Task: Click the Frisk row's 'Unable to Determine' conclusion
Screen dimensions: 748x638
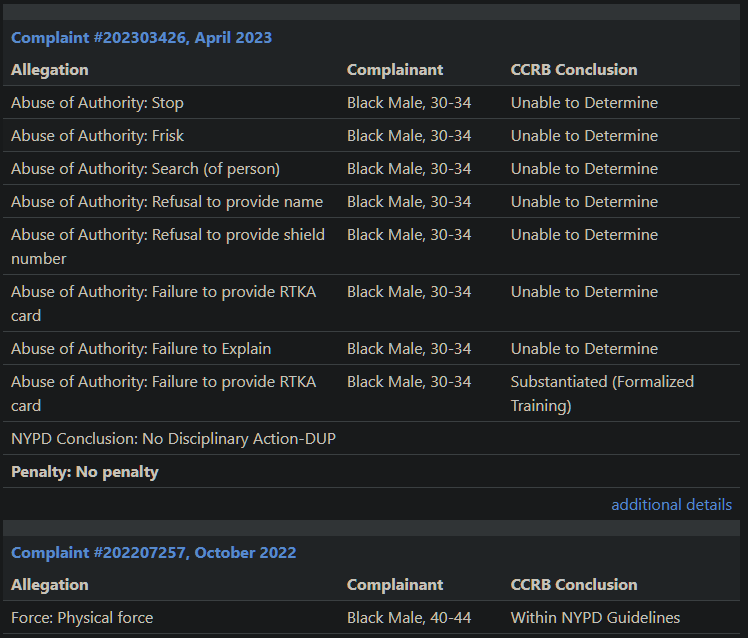Action: [584, 136]
